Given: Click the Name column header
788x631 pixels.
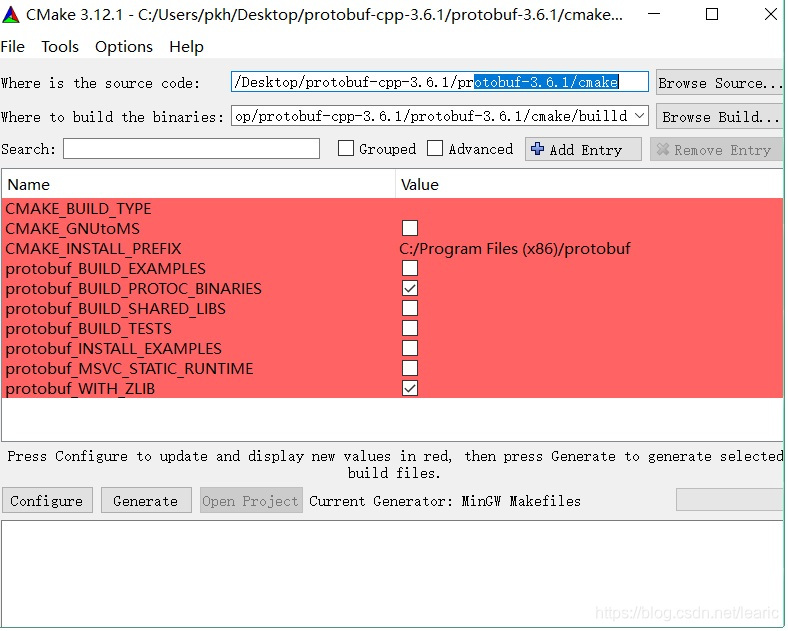Looking at the screenshot, I should click(x=199, y=185).
